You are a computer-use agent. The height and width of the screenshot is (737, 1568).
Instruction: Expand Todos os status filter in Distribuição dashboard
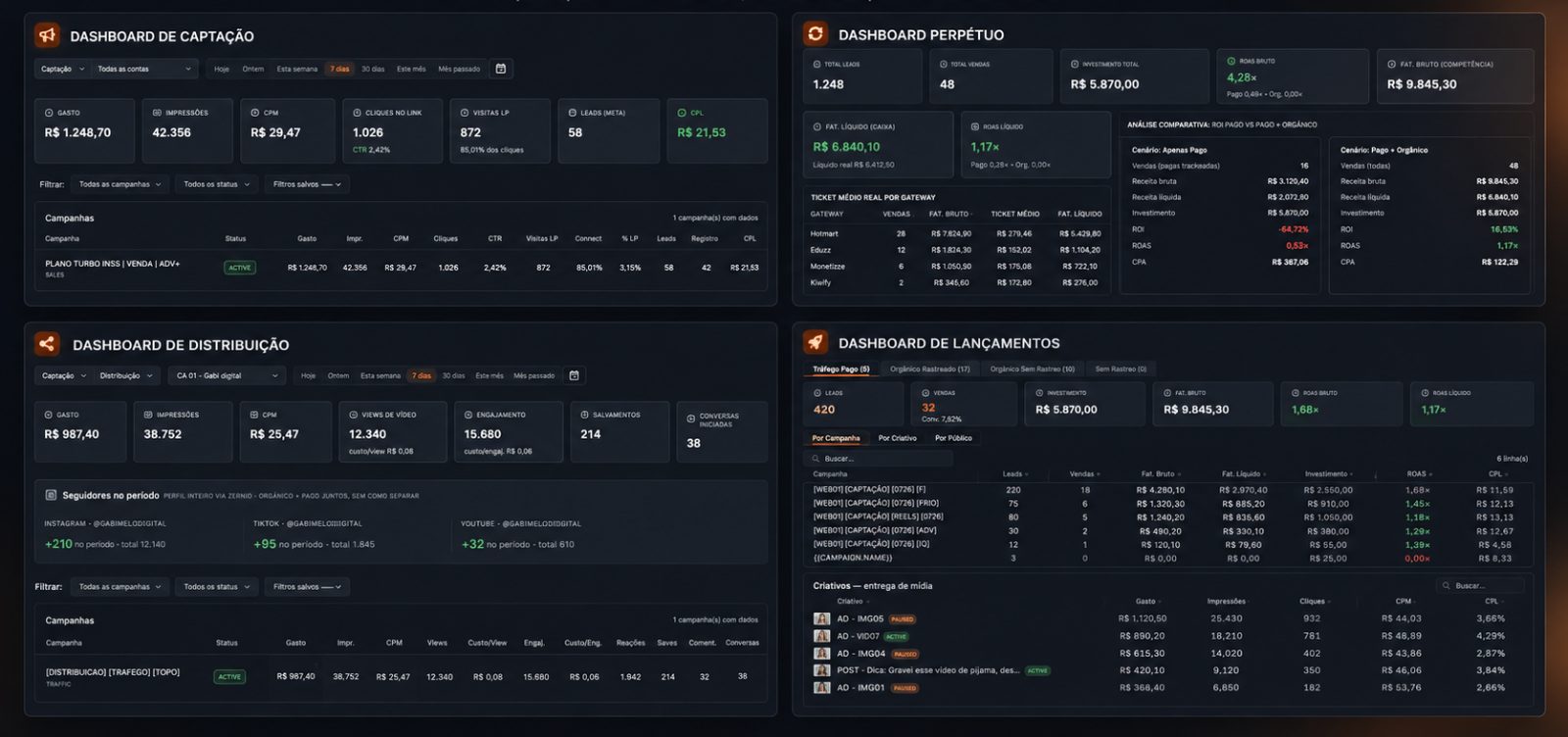tap(217, 586)
